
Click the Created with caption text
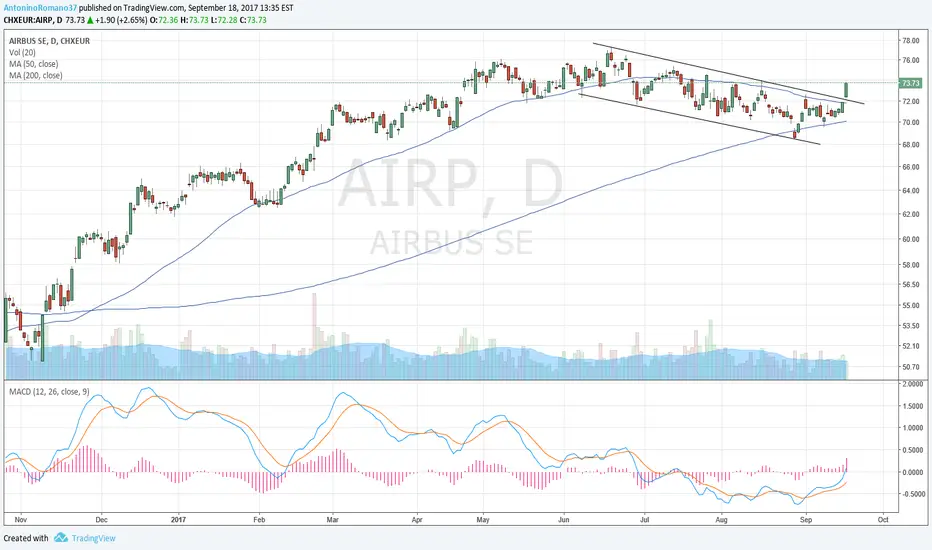[26, 538]
